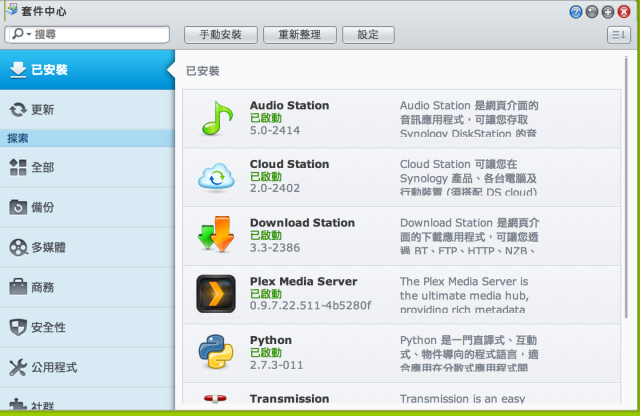
Task: Switch to the 更新 updates category
Action: click(87, 109)
